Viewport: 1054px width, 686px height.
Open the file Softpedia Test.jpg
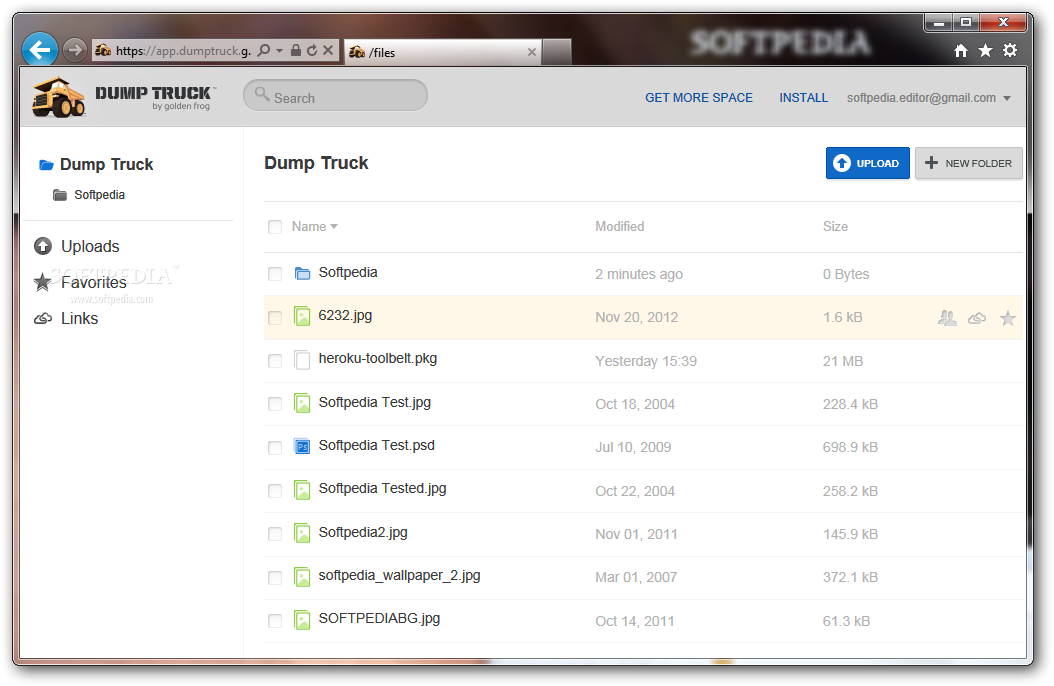(x=374, y=402)
